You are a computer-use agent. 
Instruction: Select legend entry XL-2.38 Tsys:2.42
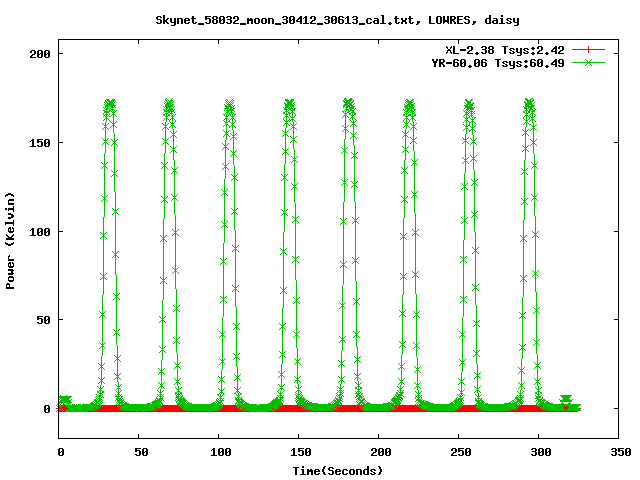pos(504,50)
